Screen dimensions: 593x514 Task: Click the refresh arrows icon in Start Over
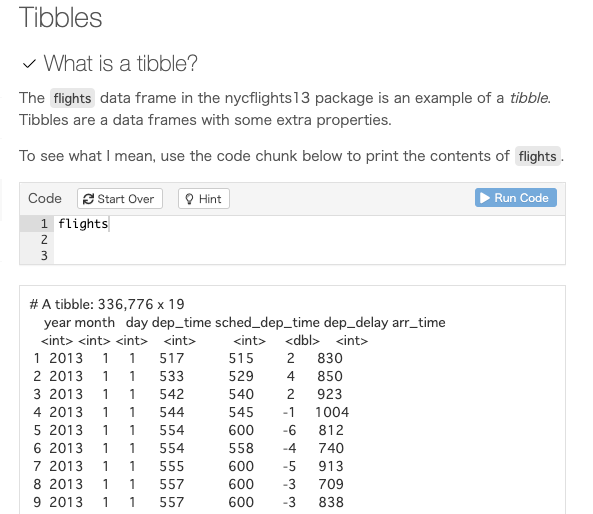coord(88,199)
